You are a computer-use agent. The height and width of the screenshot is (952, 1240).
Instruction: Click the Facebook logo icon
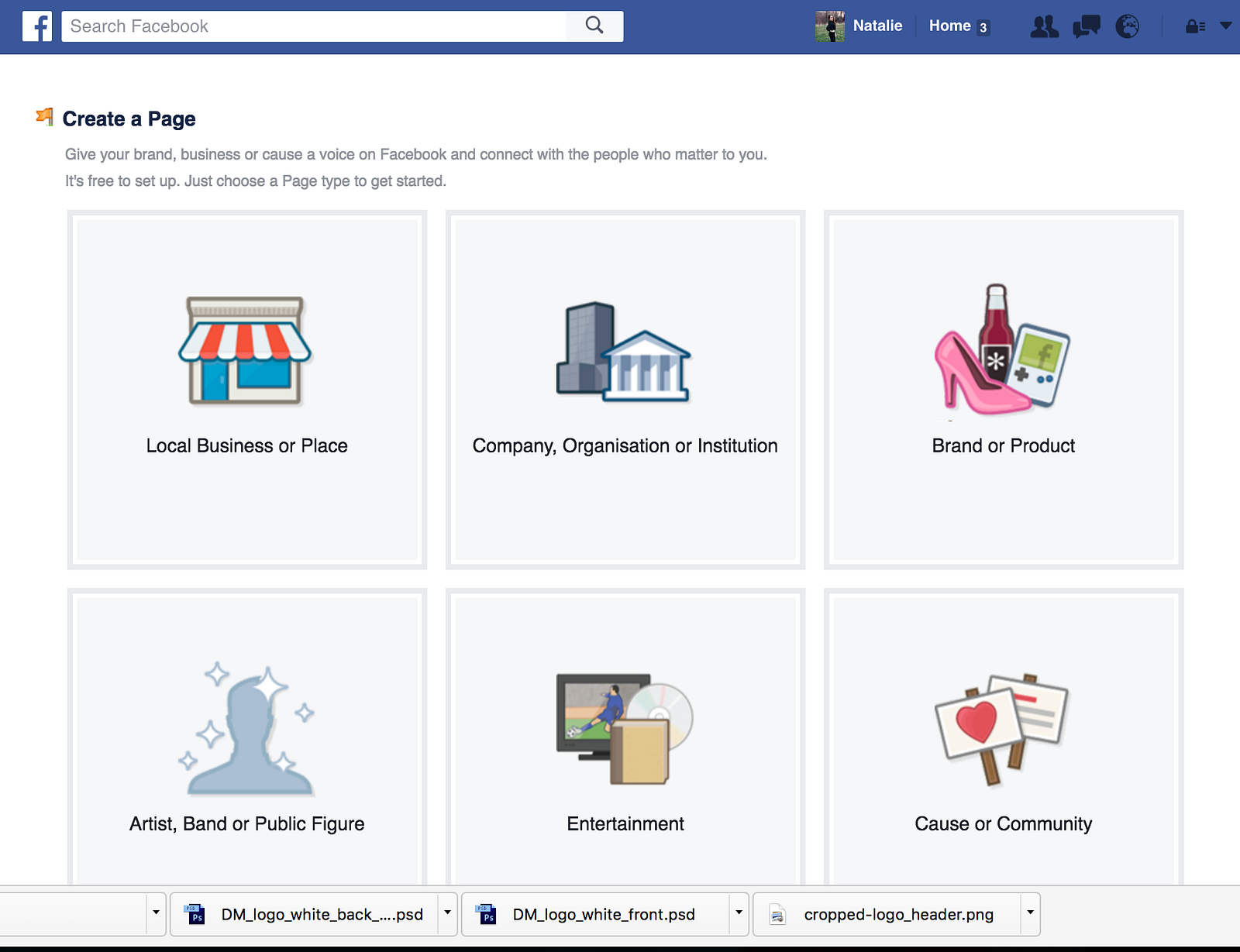(x=37, y=26)
